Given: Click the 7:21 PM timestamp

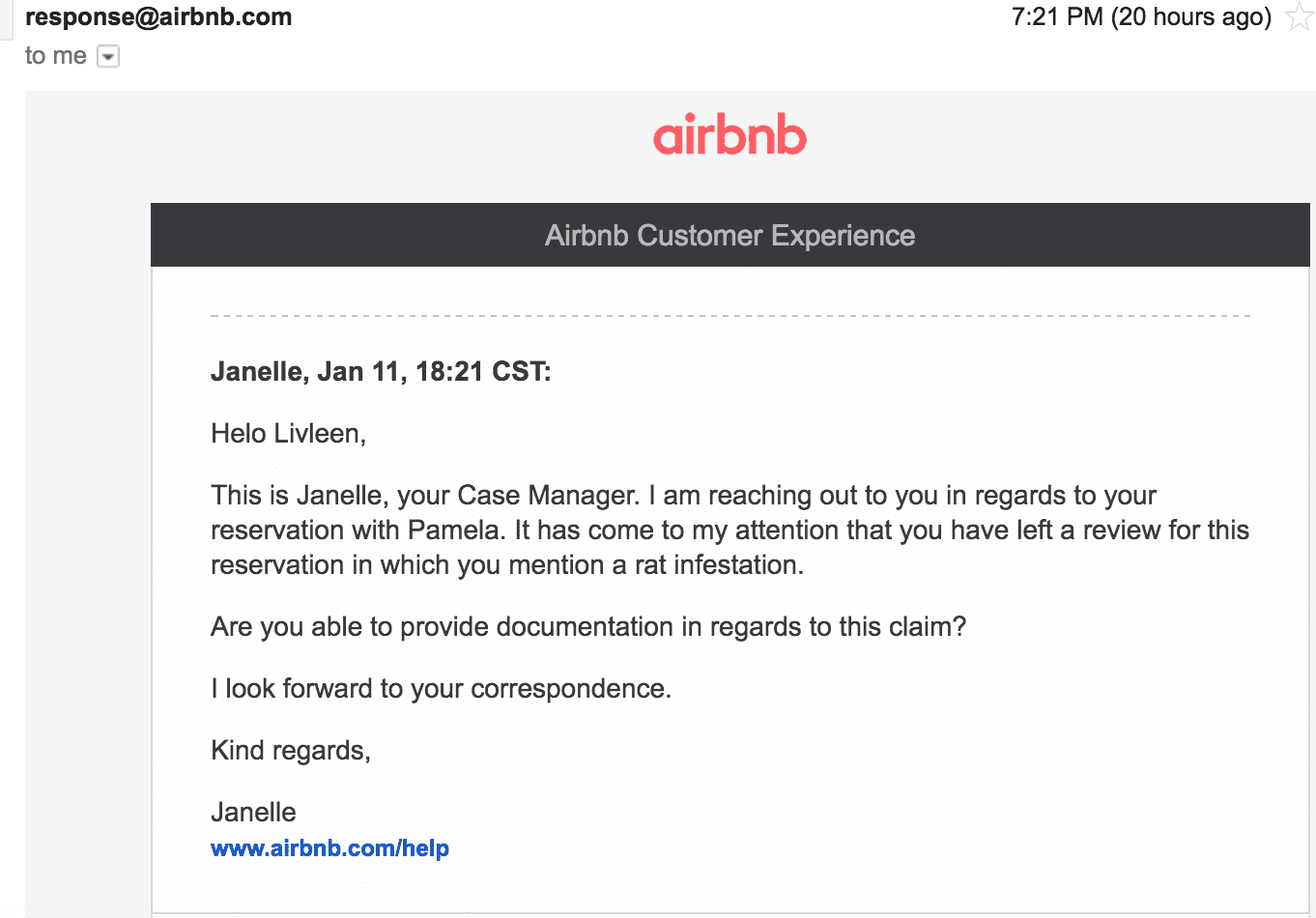Looking at the screenshot, I should click(x=1057, y=16).
